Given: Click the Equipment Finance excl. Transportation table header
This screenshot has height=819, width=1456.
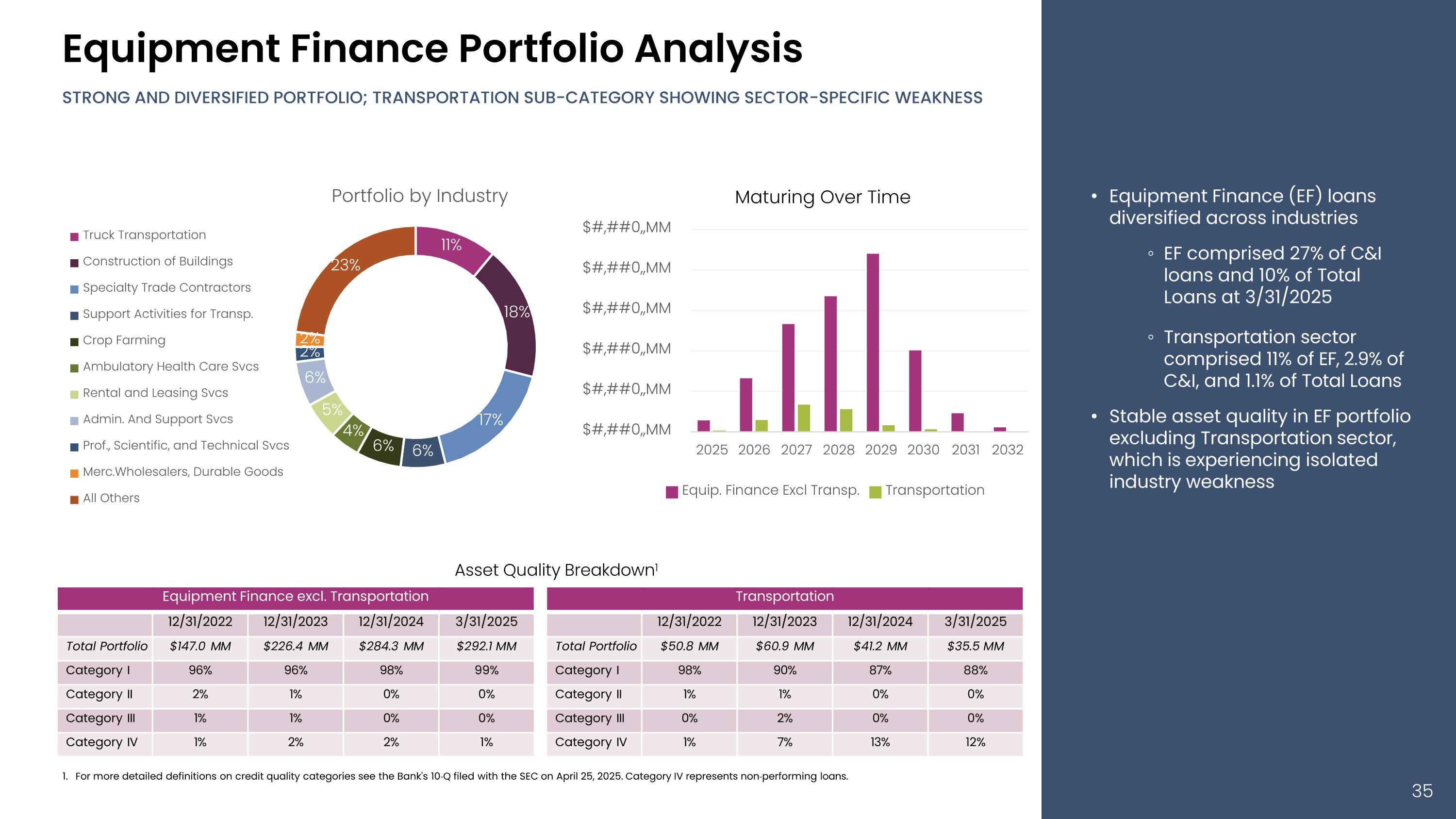Looking at the screenshot, I should point(295,597).
